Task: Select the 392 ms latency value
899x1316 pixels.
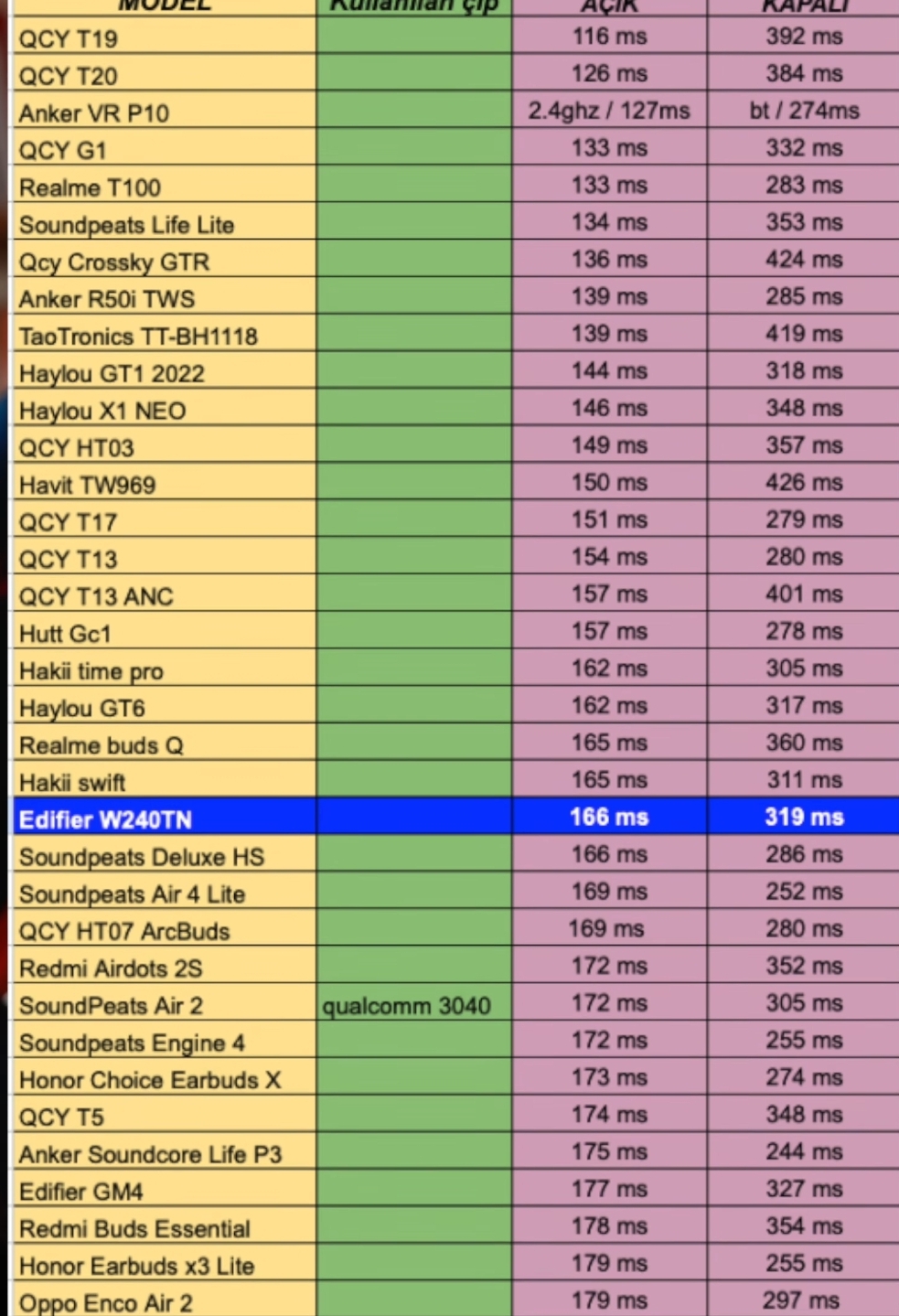Action: tap(804, 37)
